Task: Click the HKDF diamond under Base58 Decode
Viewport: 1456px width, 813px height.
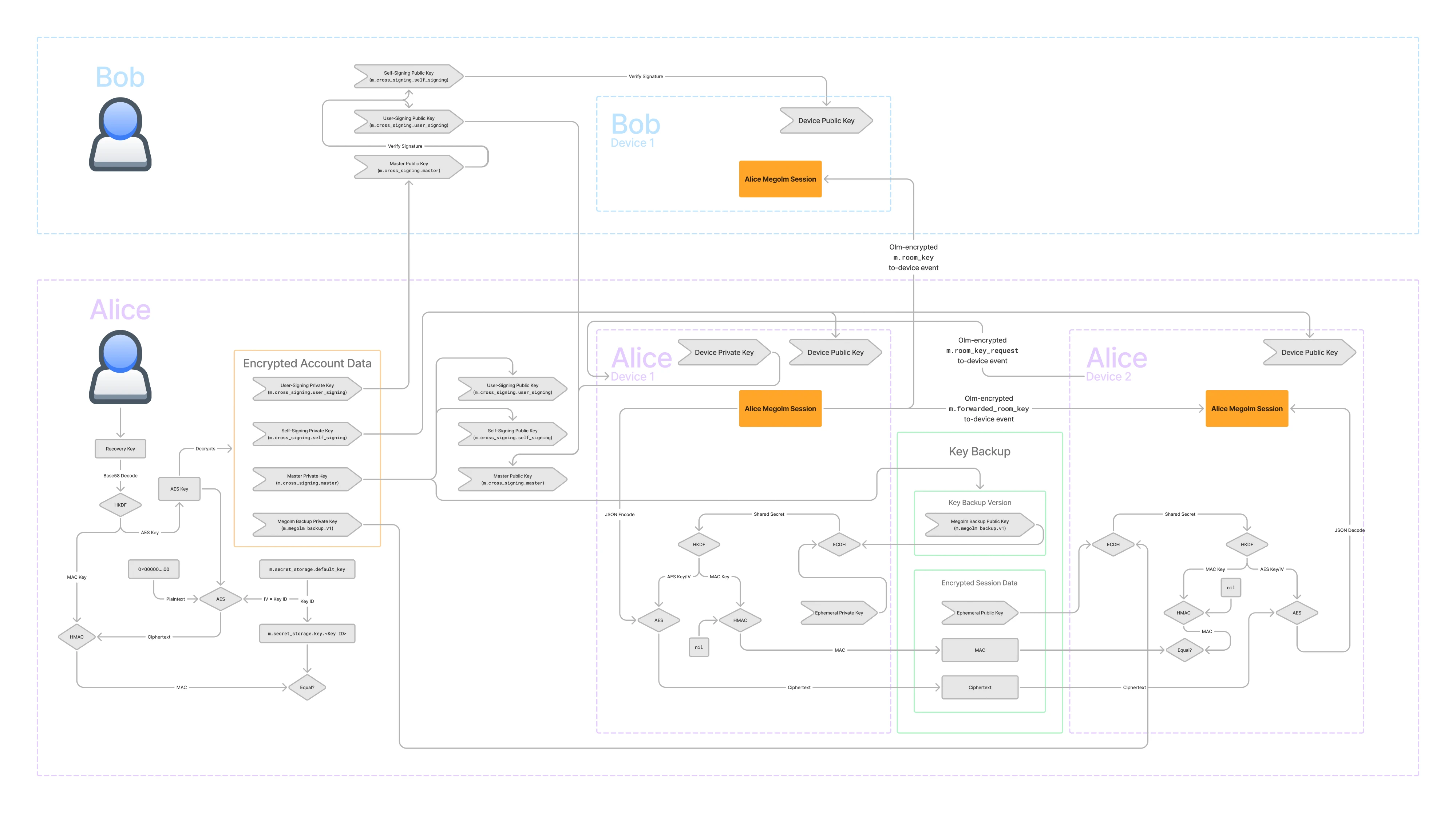Action: click(x=120, y=505)
